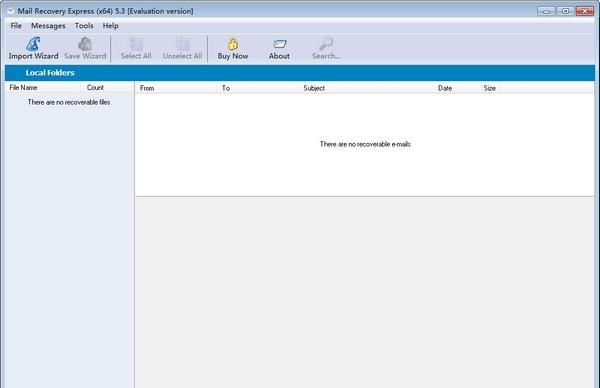600x388 pixels.
Task: Click 'There are no recoverable e-mails' text
Action: point(365,144)
